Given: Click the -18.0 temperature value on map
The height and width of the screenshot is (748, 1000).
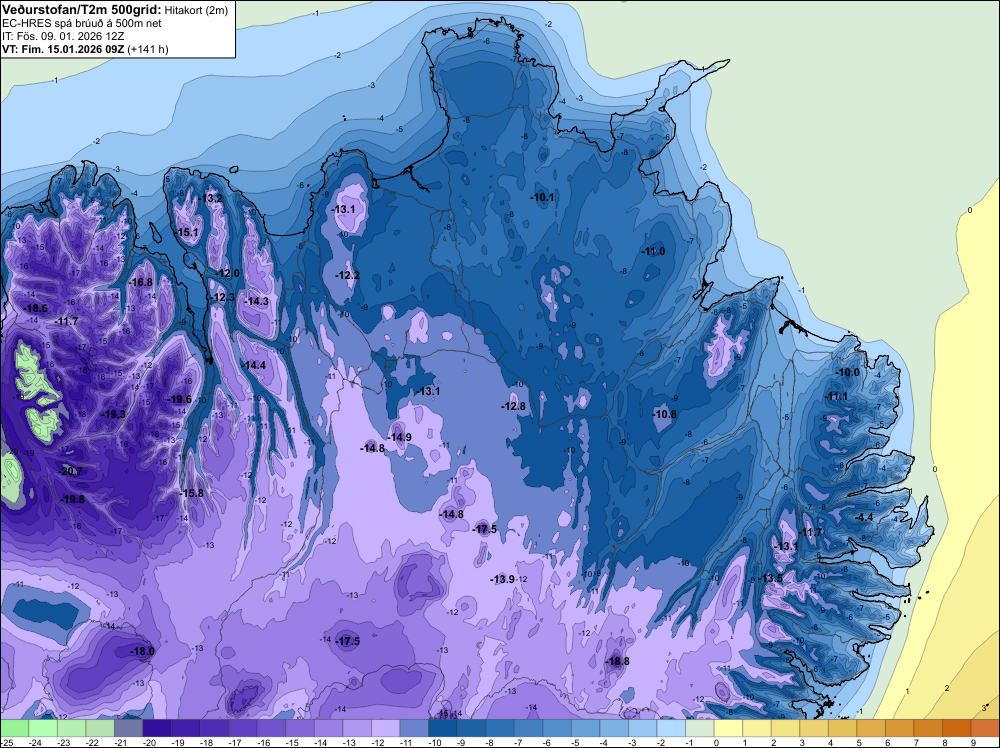Looking at the screenshot, I should (142, 651).
